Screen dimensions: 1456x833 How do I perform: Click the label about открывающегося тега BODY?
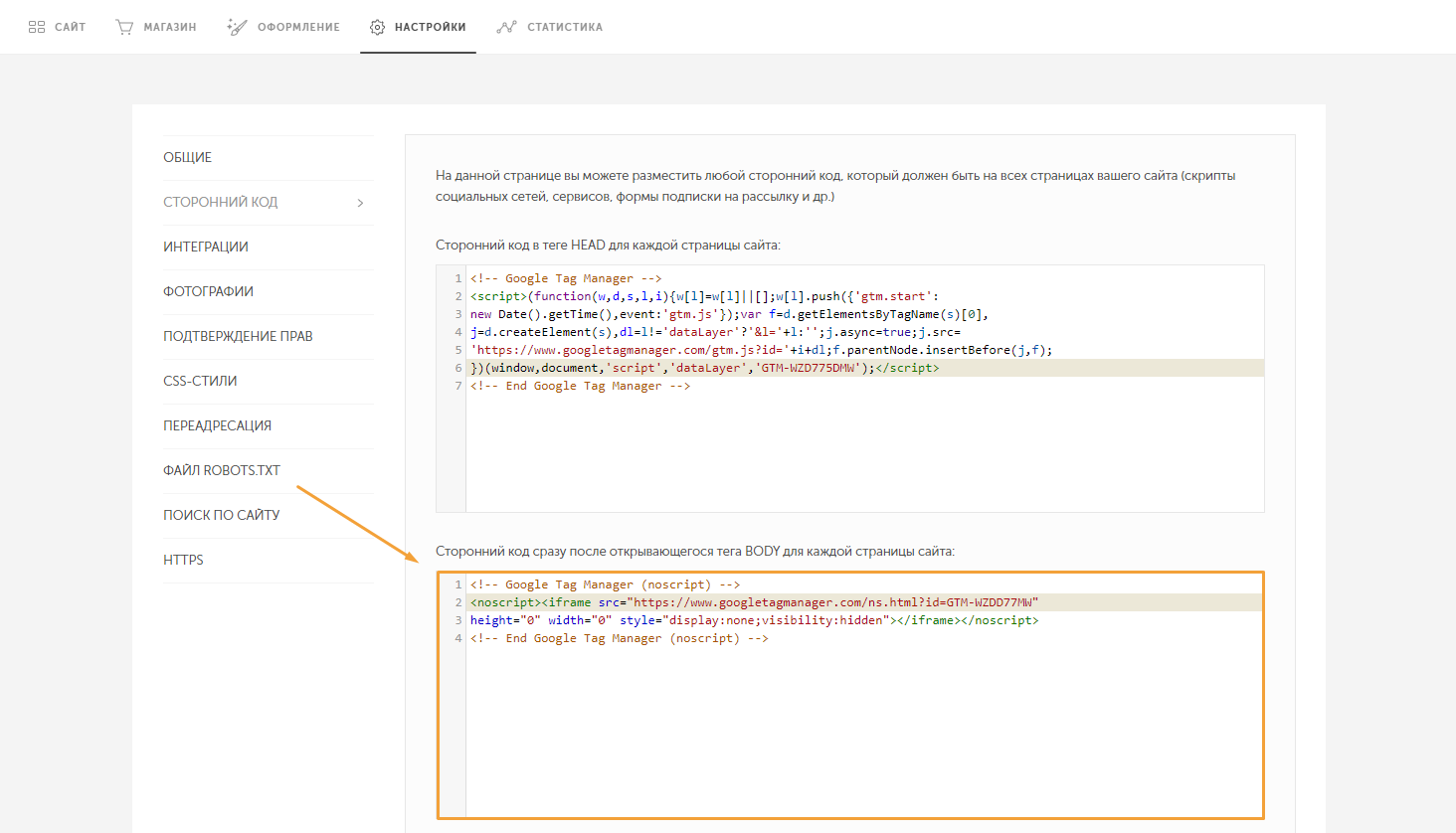tap(694, 551)
